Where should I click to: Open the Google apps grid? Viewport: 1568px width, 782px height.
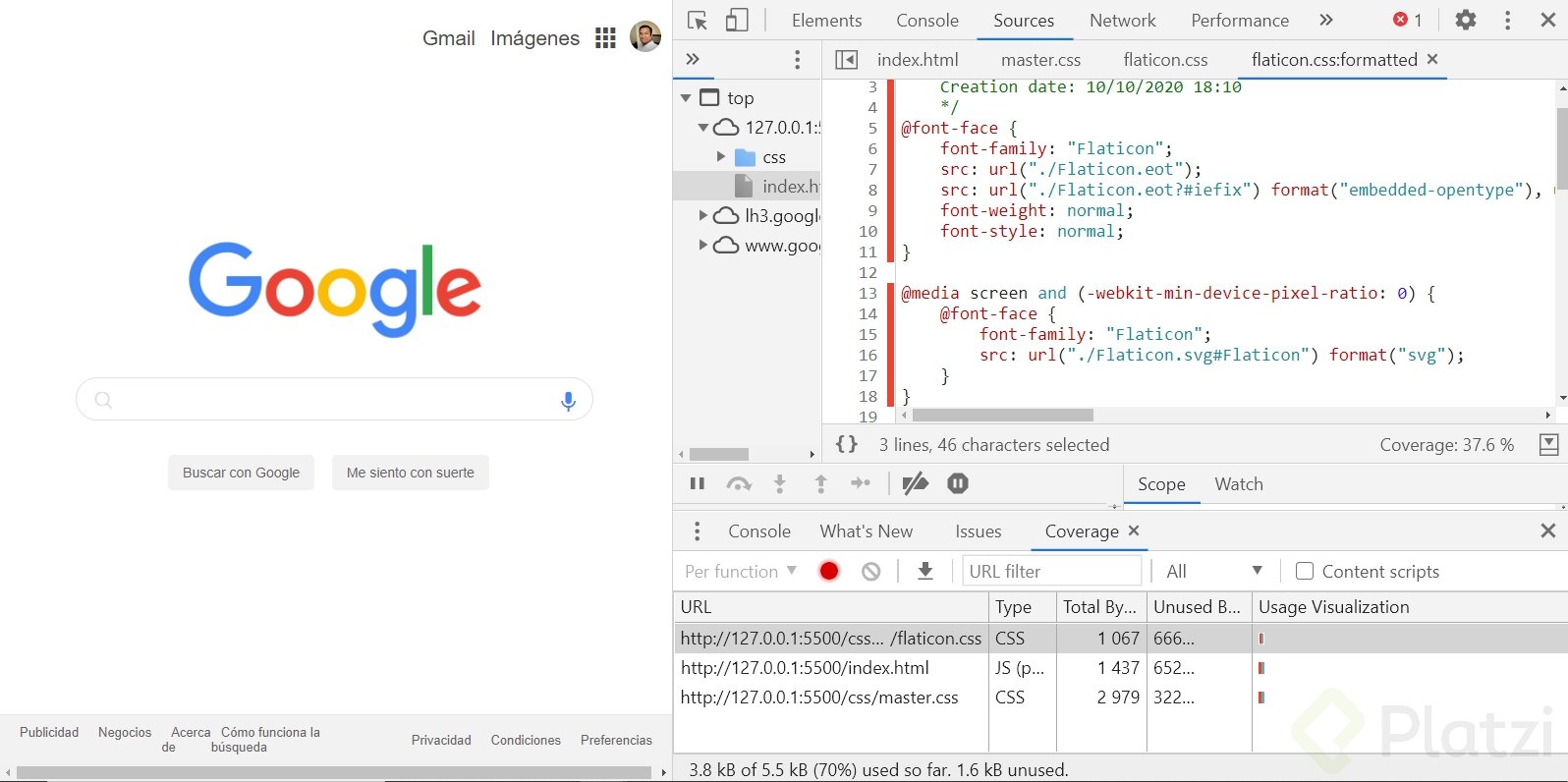[x=606, y=38]
